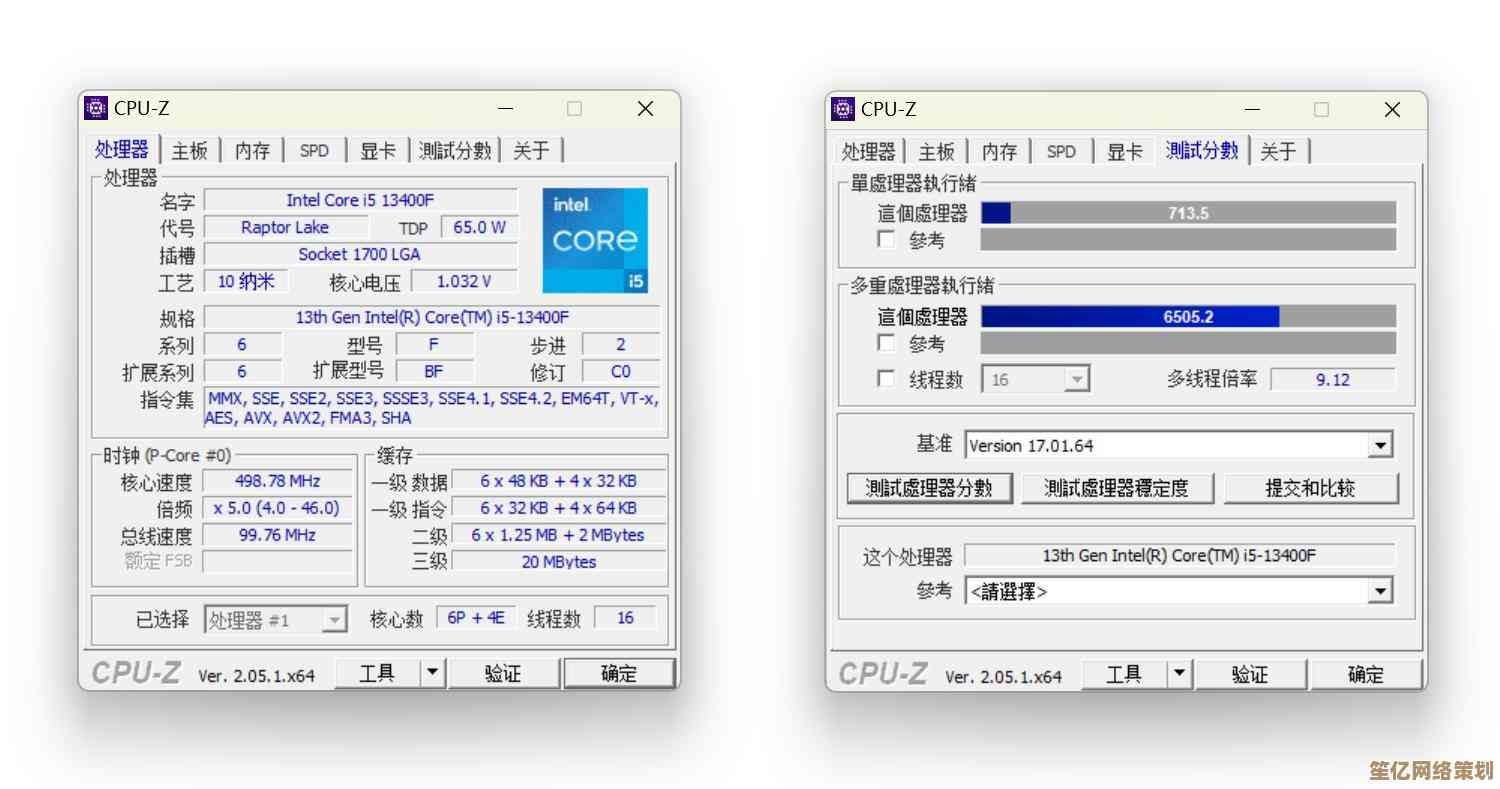Open the 基准 Version 17.01.64 dropdown
Screen dimensions: 1500x789
coord(1380,446)
